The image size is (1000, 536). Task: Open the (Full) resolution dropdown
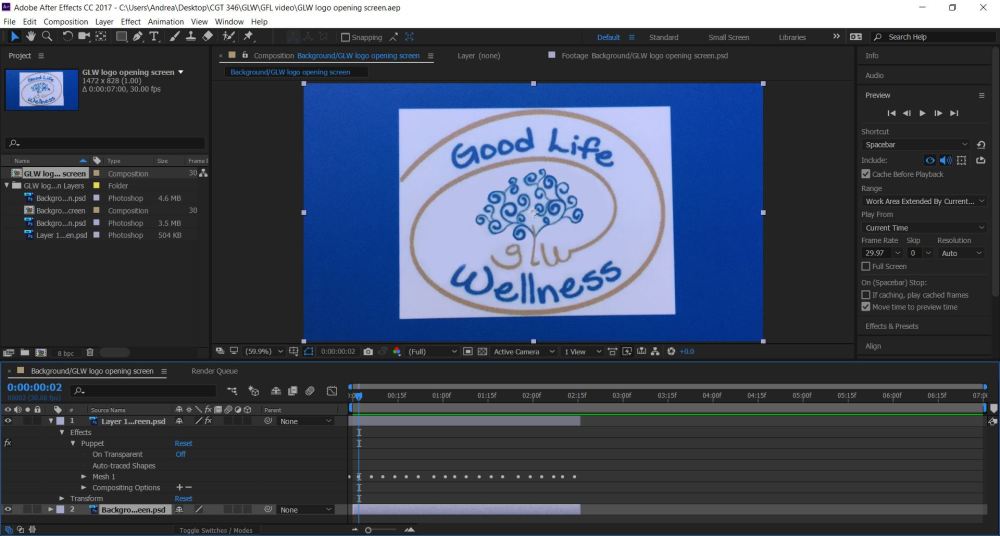click(x=432, y=352)
